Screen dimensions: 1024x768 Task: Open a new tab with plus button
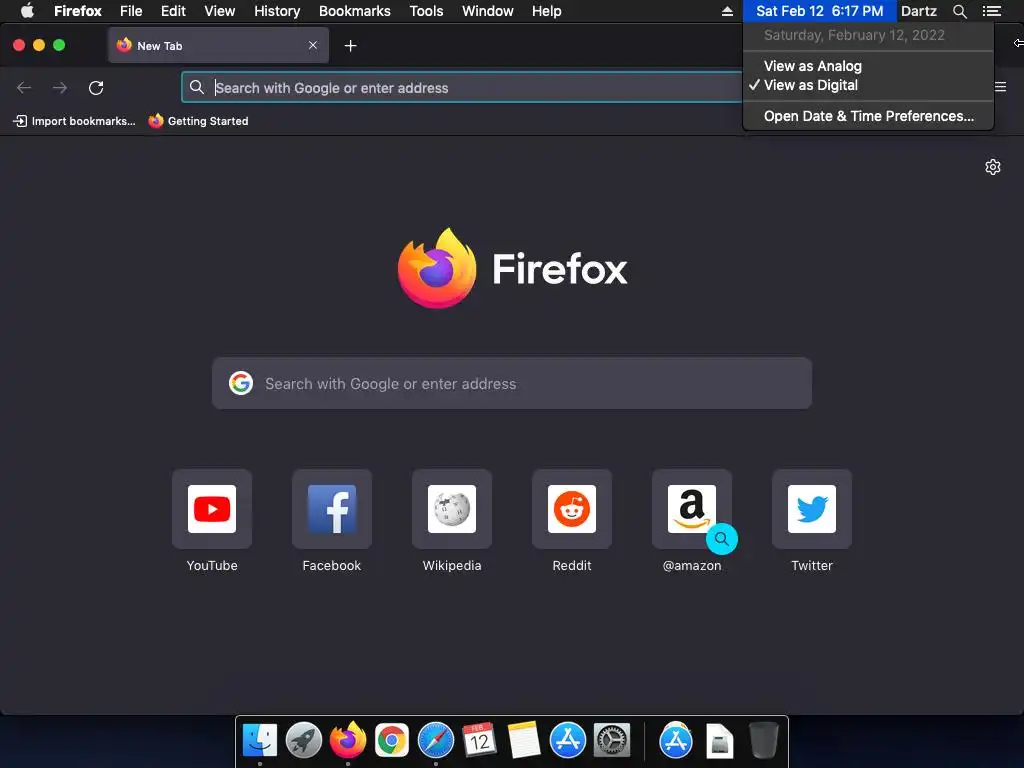tap(351, 46)
